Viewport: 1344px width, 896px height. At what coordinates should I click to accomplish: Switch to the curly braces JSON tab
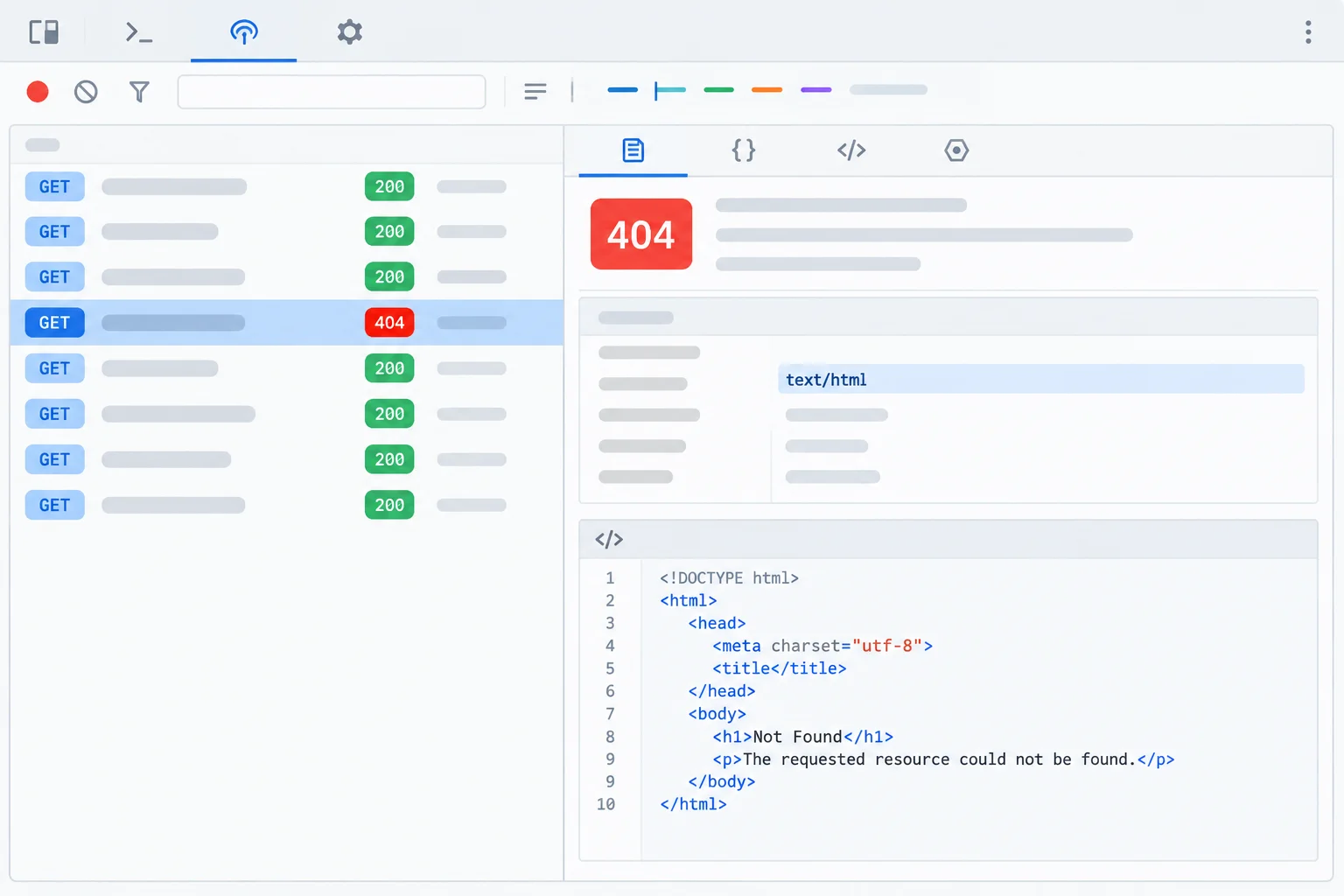[x=744, y=150]
